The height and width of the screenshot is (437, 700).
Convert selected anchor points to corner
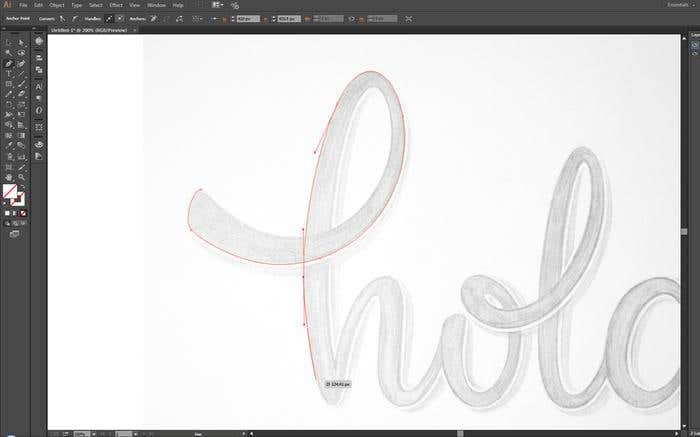pos(62,19)
